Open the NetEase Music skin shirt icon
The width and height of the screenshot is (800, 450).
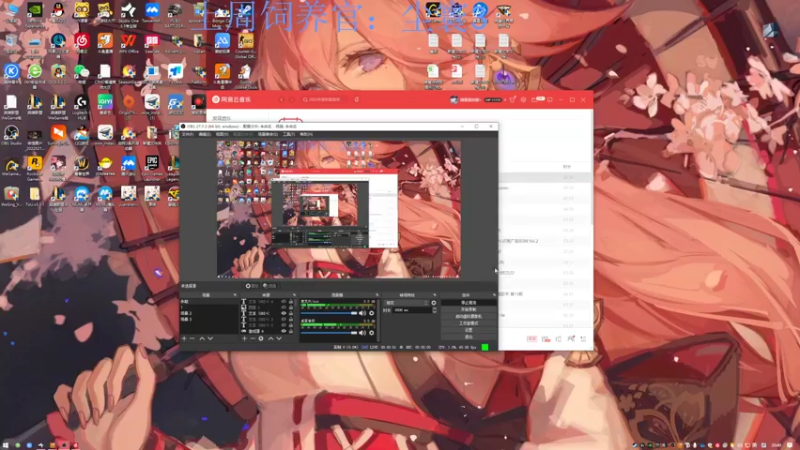pos(512,100)
